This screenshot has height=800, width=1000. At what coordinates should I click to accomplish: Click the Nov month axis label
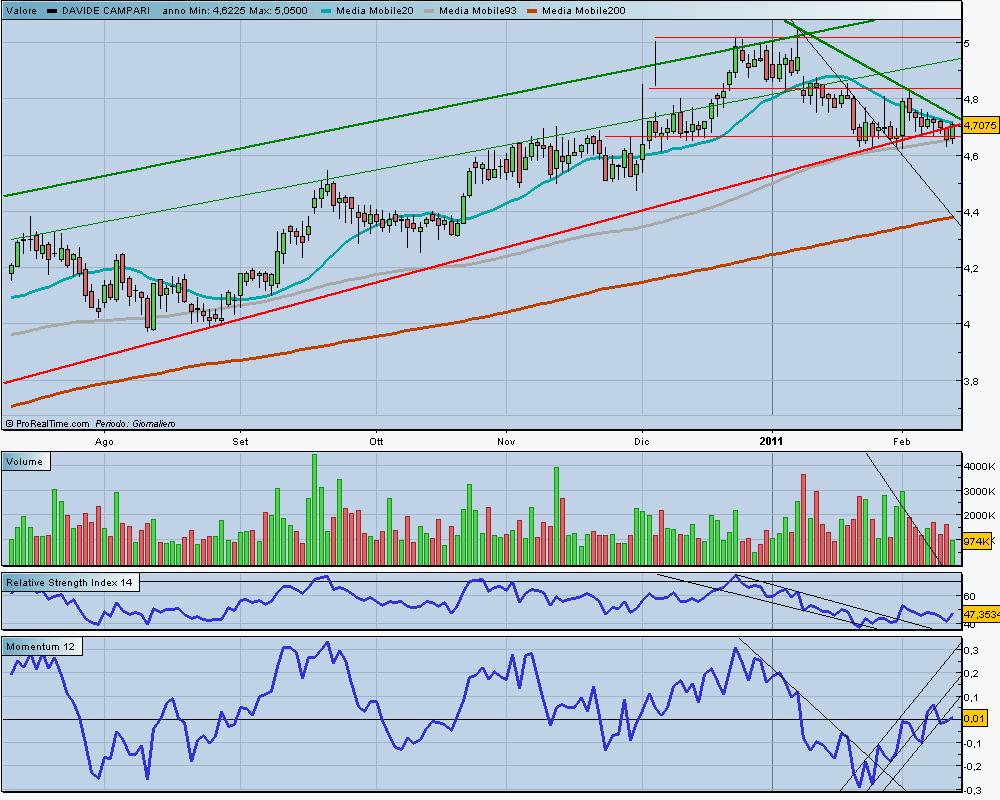[x=506, y=441]
